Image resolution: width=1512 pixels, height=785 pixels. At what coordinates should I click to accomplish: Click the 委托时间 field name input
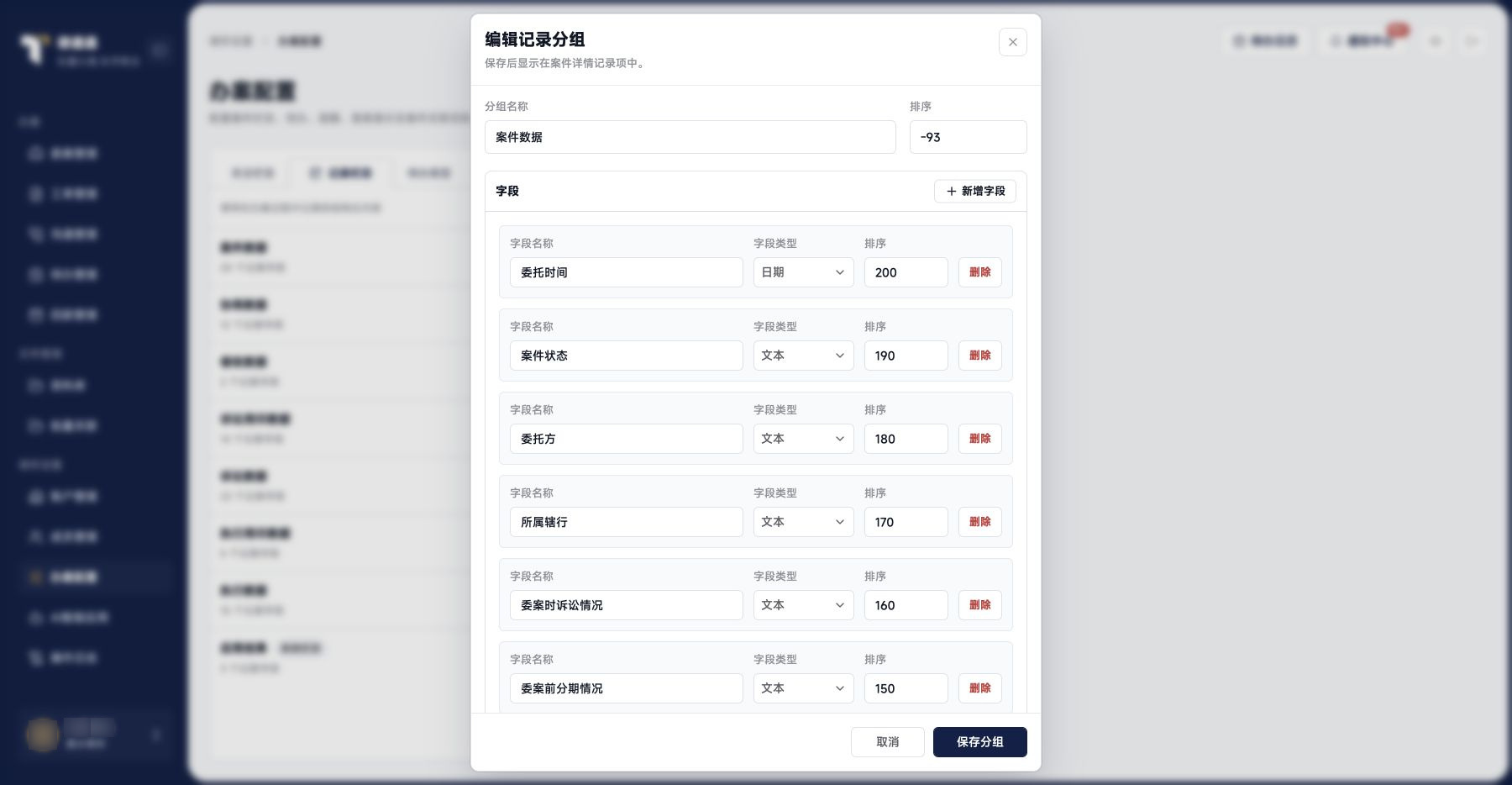pyautogui.click(x=626, y=272)
